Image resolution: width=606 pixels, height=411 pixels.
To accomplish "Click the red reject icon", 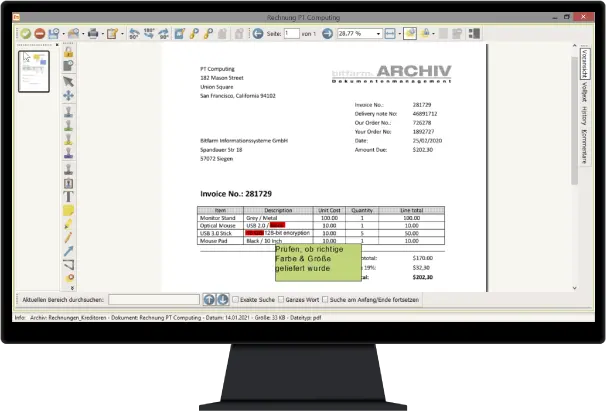I will click(x=40, y=34).
